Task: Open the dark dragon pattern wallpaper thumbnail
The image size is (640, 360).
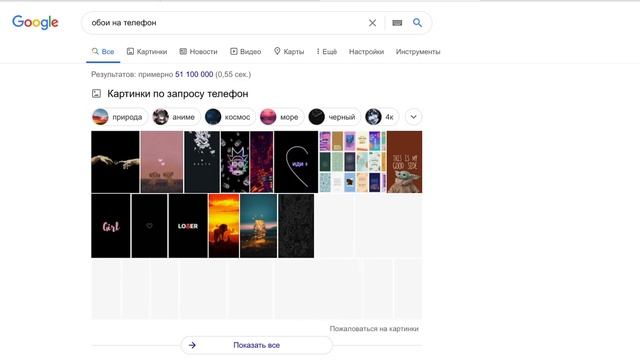Action: click(202, 162)
